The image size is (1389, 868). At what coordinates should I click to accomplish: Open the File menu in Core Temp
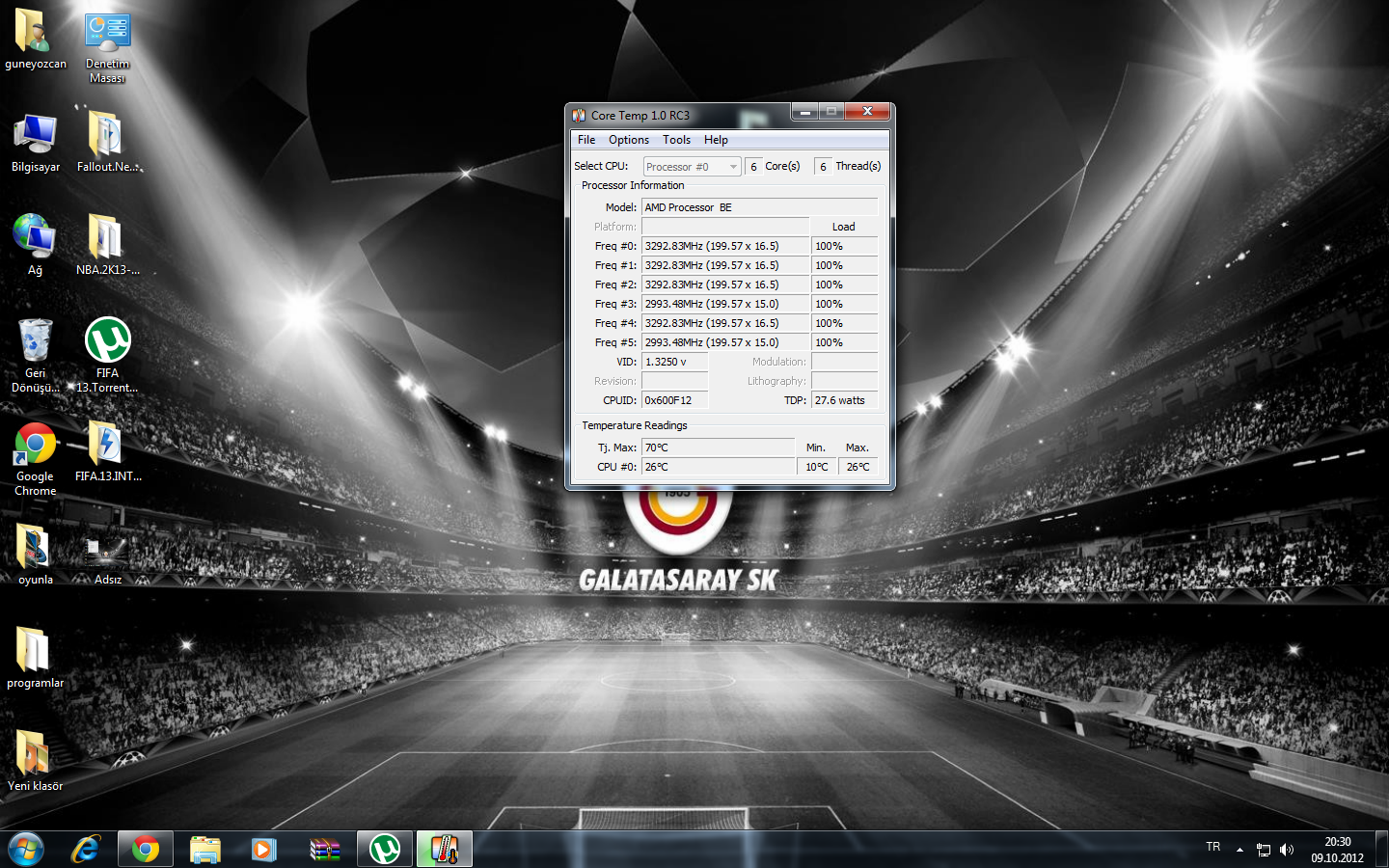[x=586, y=140]
